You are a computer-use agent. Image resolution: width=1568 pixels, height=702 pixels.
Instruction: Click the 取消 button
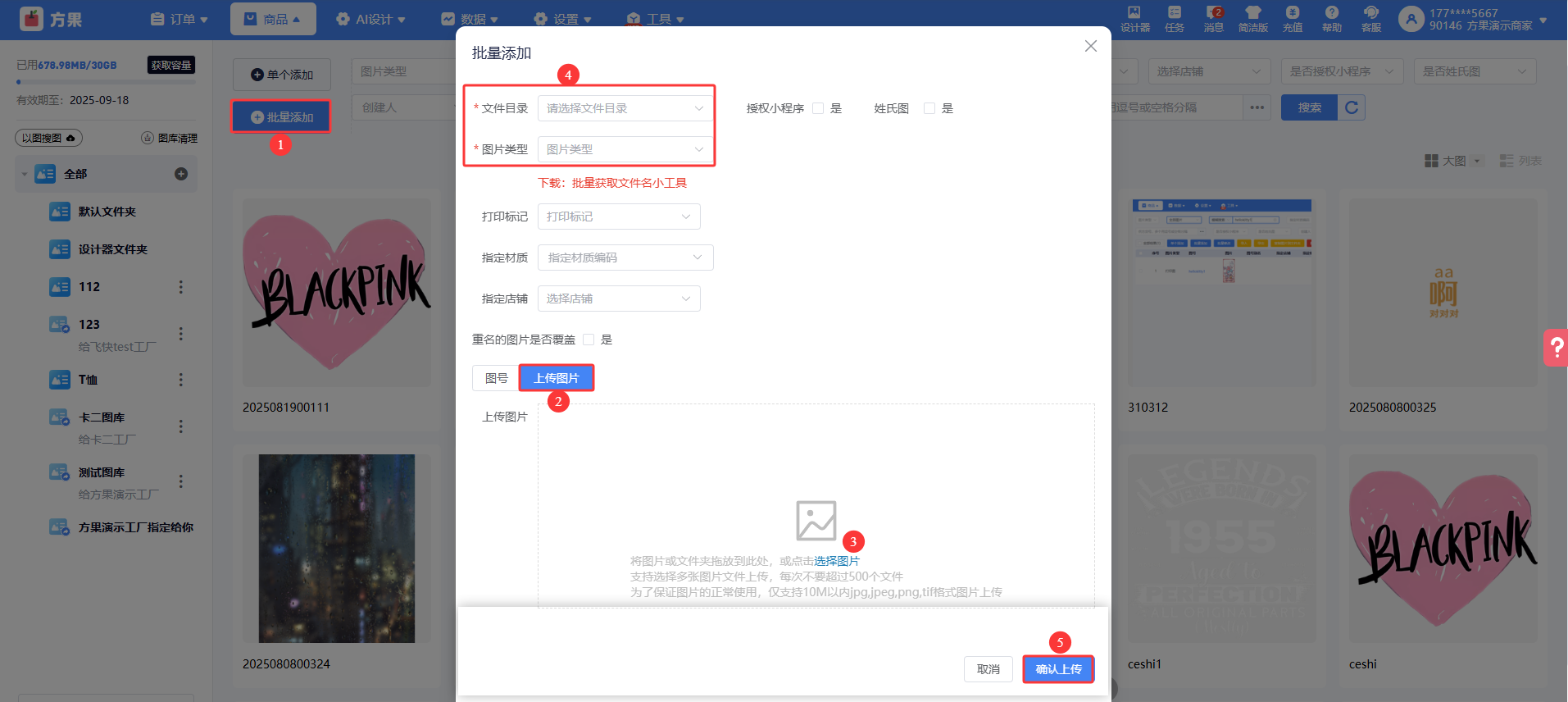(989, 669)
